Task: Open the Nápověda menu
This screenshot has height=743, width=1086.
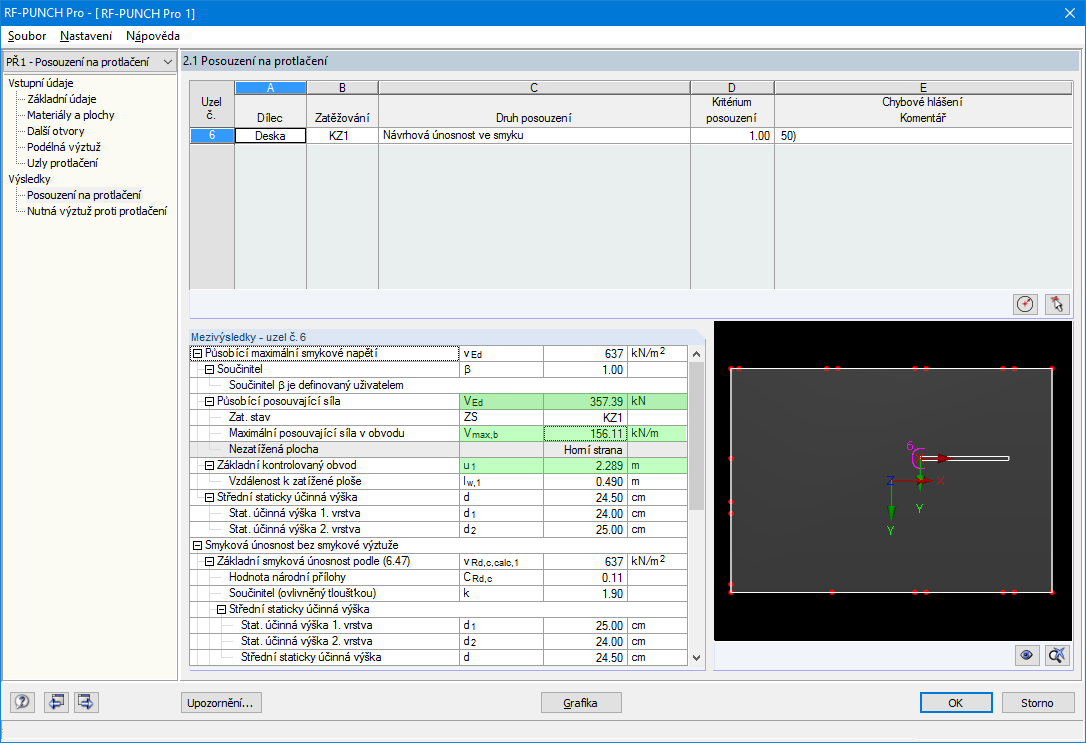Action: tap(152, 36)
